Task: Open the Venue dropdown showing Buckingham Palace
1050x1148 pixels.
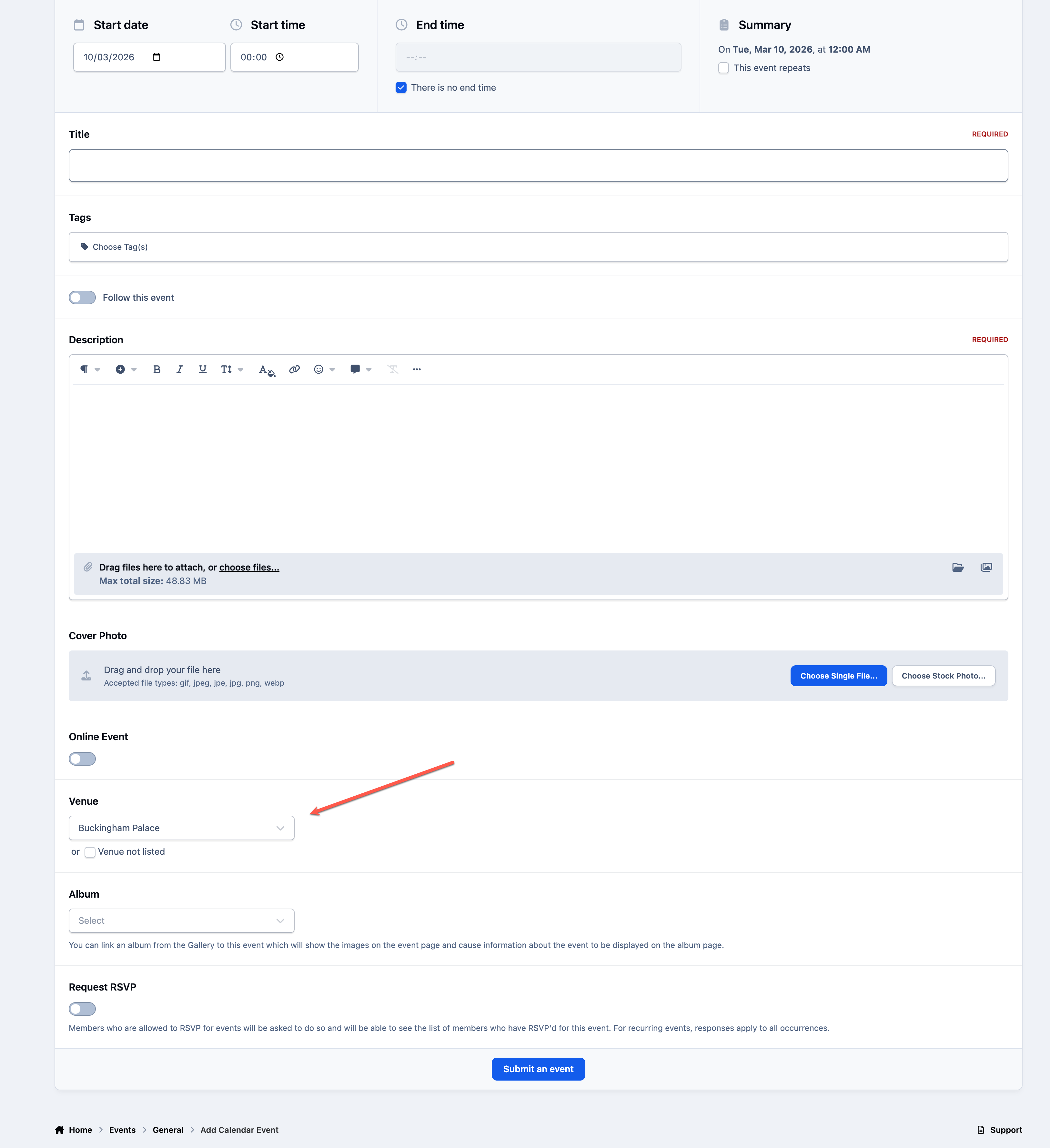Action: (182, 828)
